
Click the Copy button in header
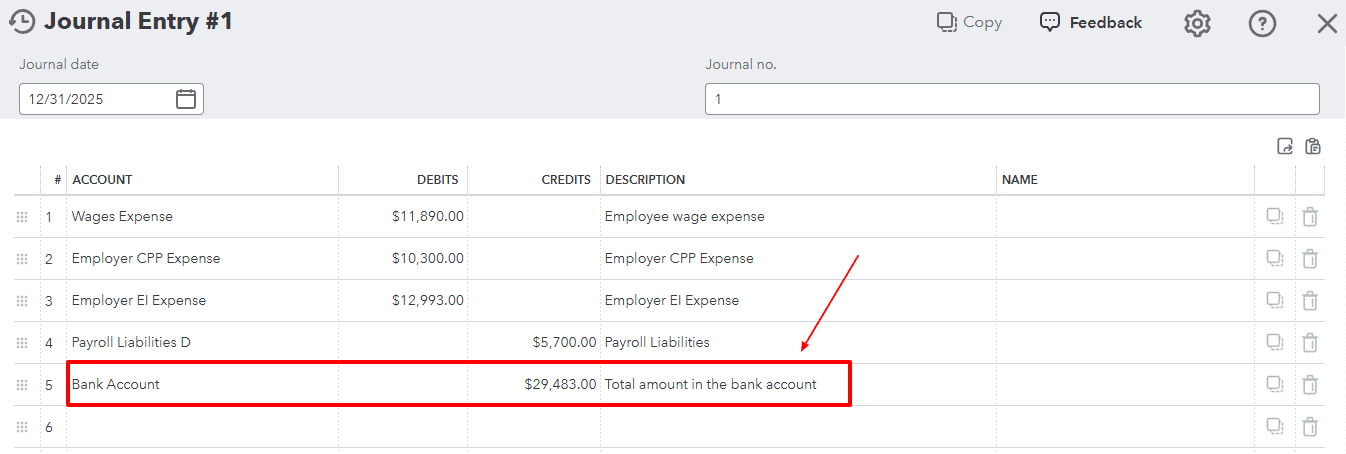pos(969,22)
